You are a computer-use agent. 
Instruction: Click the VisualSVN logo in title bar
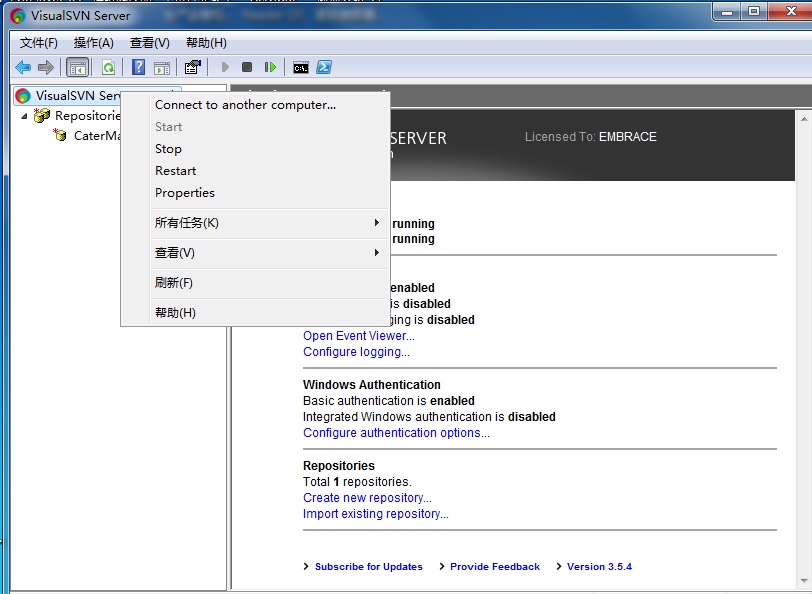tap(18, 16)
